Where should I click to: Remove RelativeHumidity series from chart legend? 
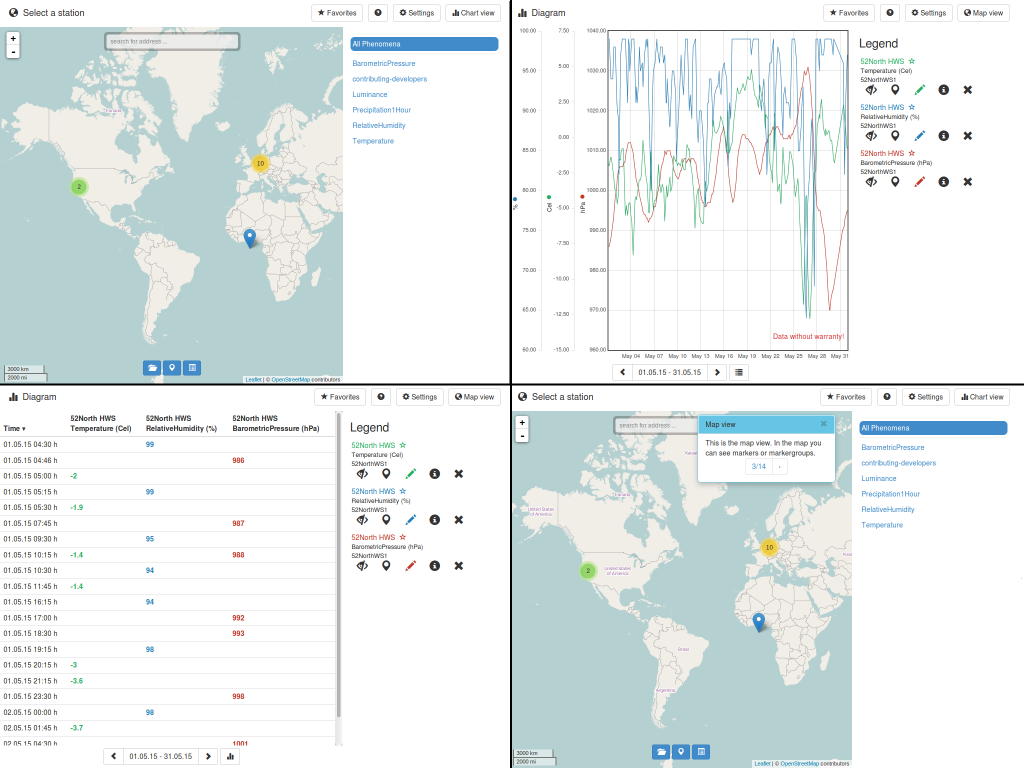tap(968, 136)
